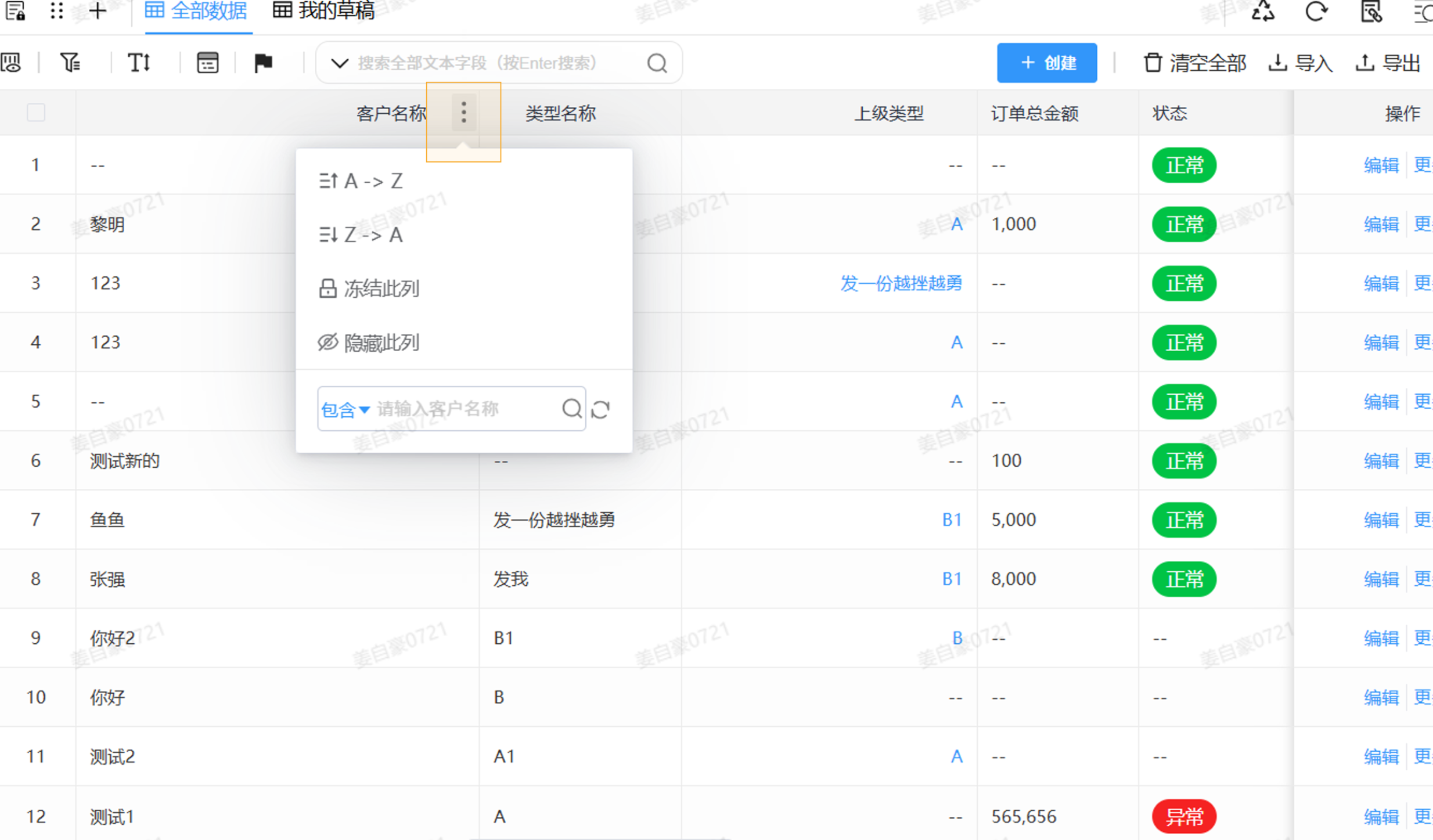The height and width of the screenshot is (840, 1433).
Task: Click the 正常 status badge in row 2
Action: coord(1184,224)
